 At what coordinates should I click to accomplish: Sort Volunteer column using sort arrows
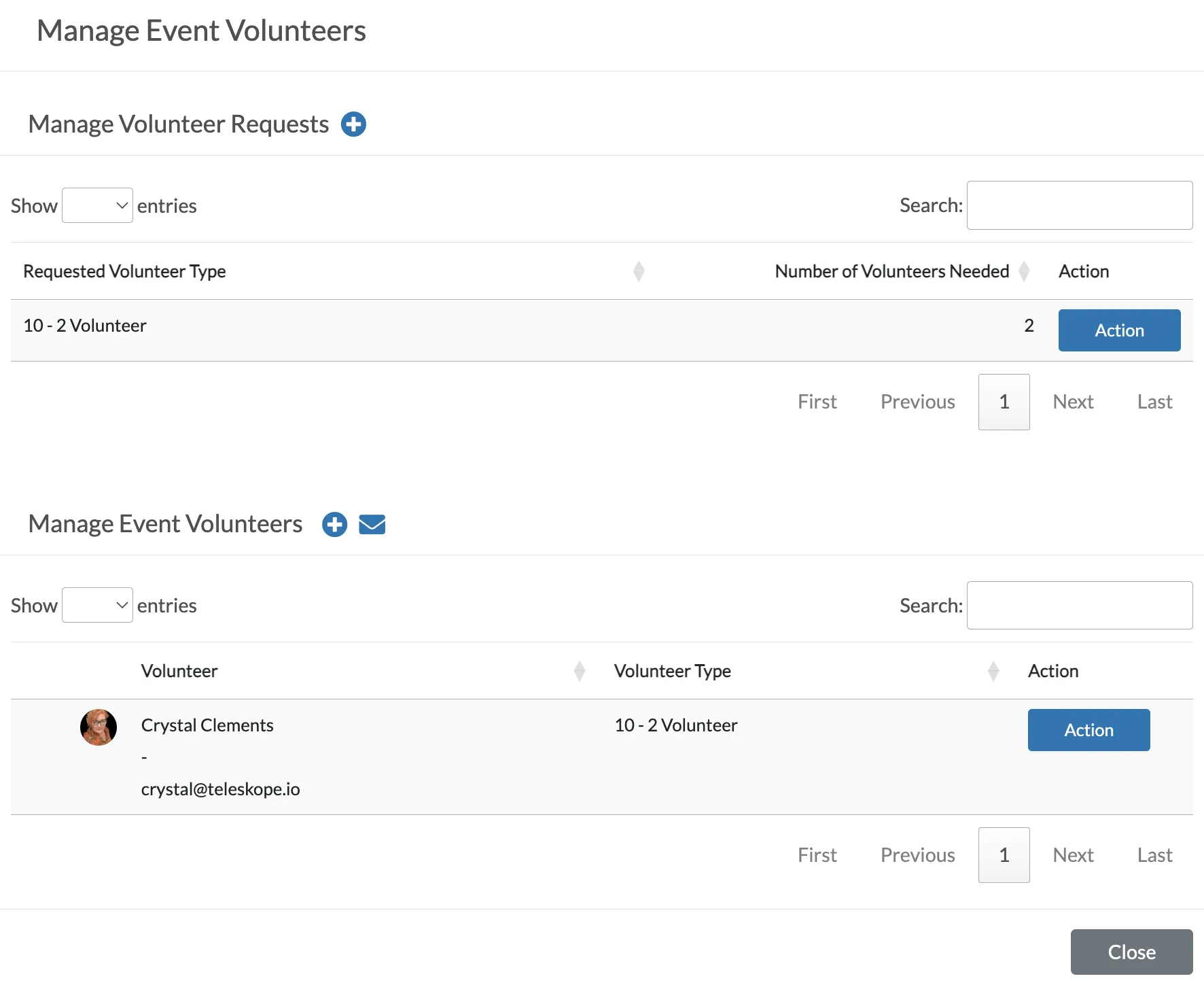click(580, 671)
